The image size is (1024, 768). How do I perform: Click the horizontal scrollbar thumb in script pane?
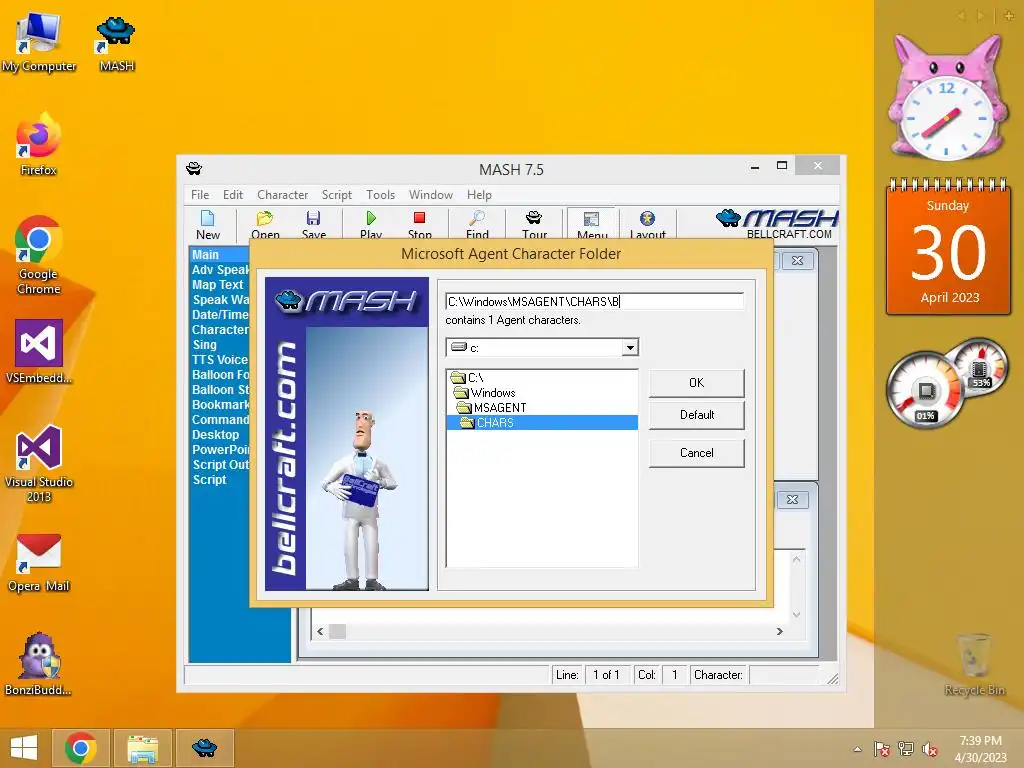click(337, 632)
